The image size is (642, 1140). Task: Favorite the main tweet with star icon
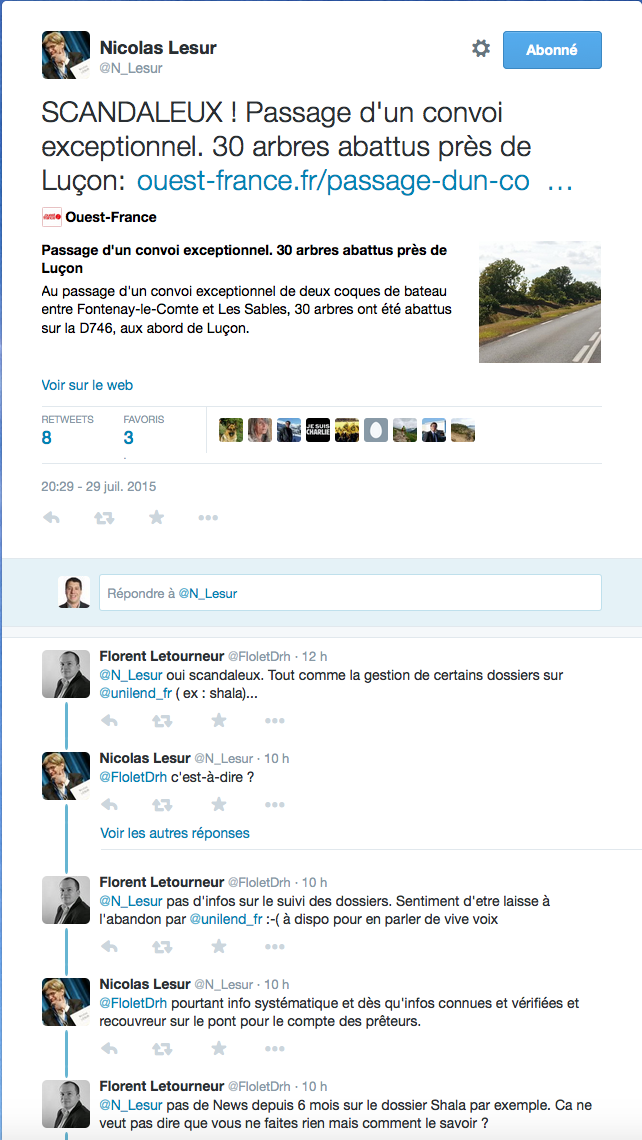[x=156, y=518]
